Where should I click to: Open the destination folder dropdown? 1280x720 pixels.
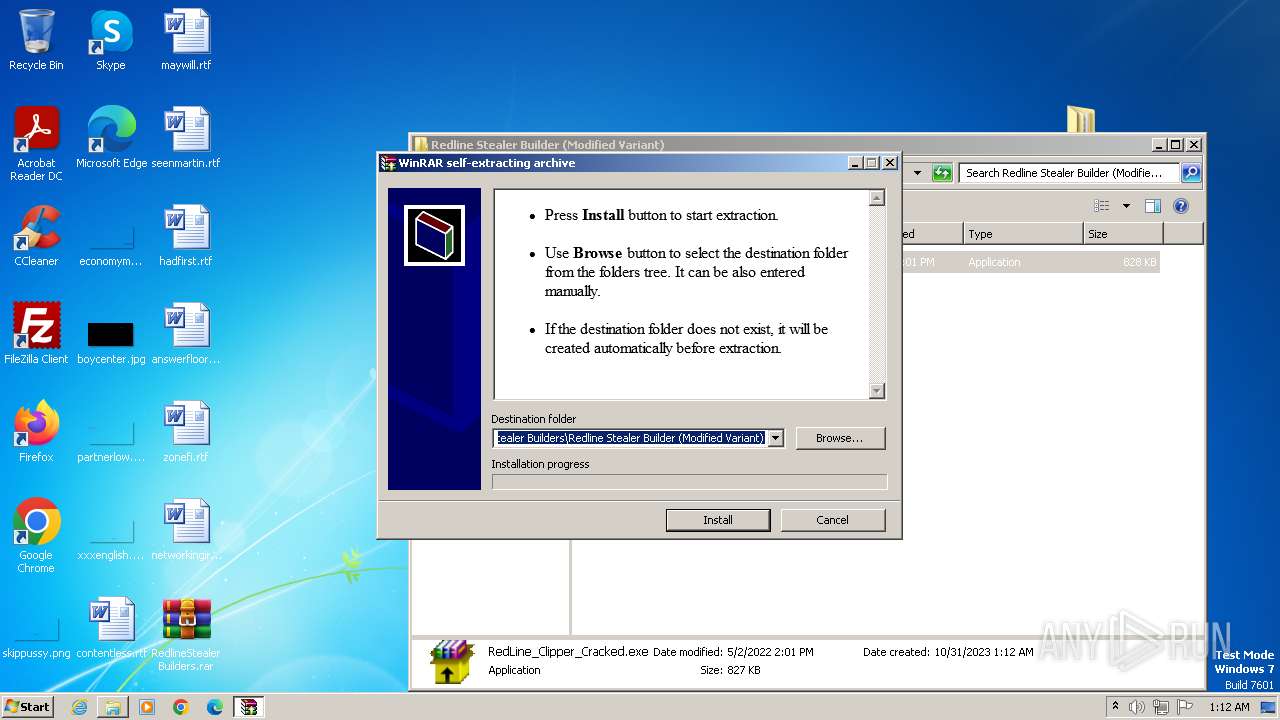pyautogui.click(x=775, y=438)
